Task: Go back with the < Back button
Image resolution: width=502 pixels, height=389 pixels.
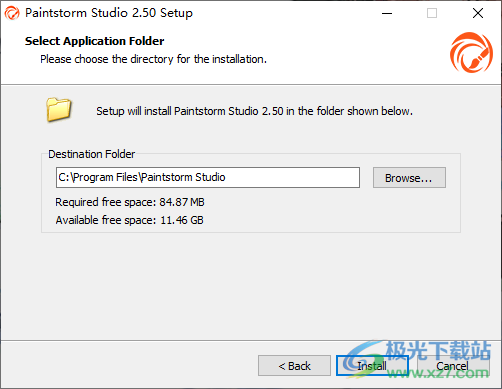Action: pyautogui.click(x=294, y=366)
